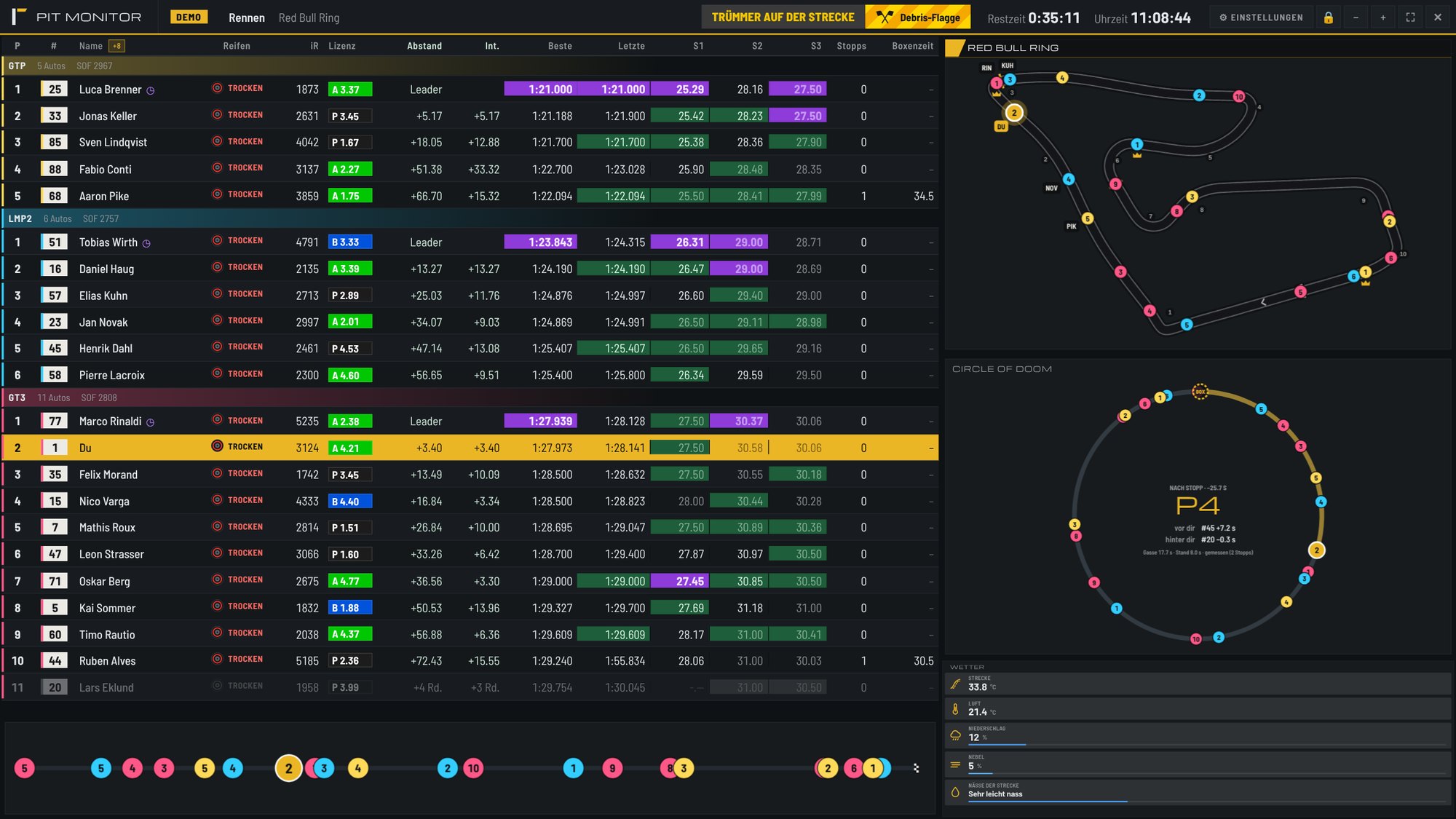Image resolution: width=1456 pixels, height=819 pixels.
Task: Click the zoom out minus icon
Action: click(x=1356, y=17)
